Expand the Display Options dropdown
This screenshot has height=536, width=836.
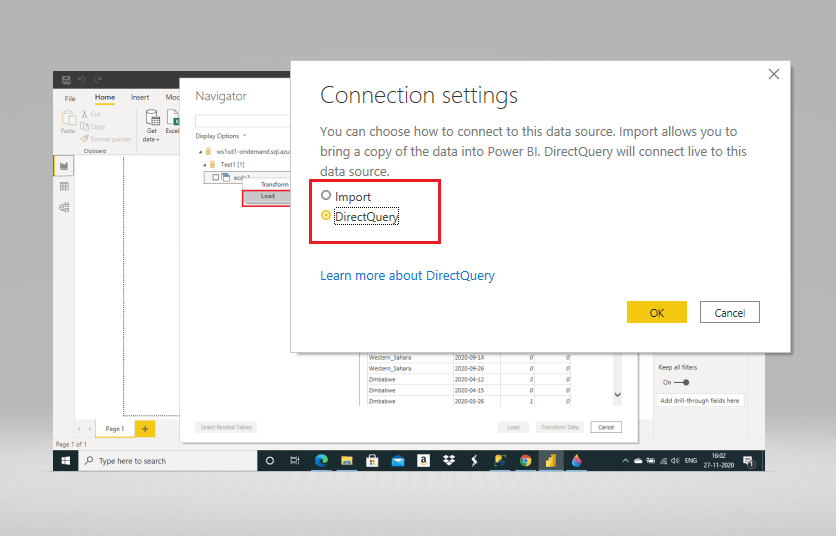pos(221,136)
